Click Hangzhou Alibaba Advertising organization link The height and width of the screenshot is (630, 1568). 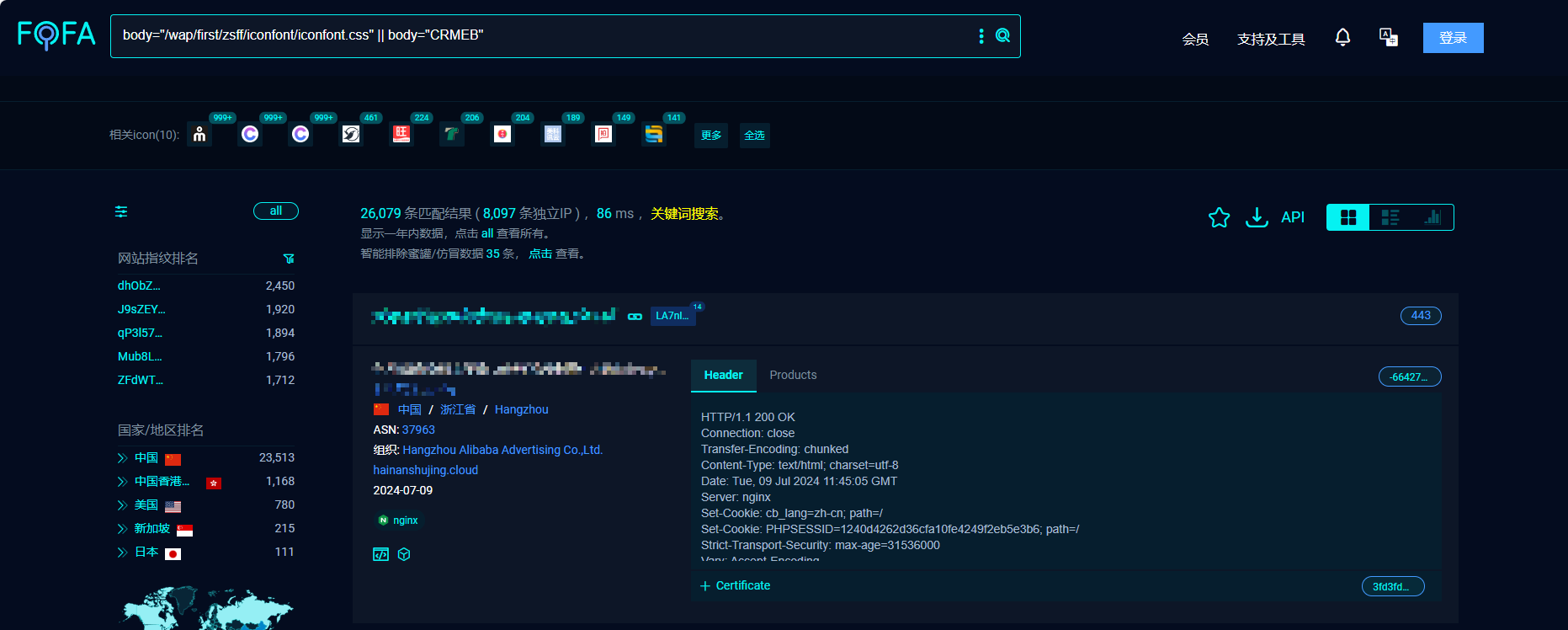[502, 450]
